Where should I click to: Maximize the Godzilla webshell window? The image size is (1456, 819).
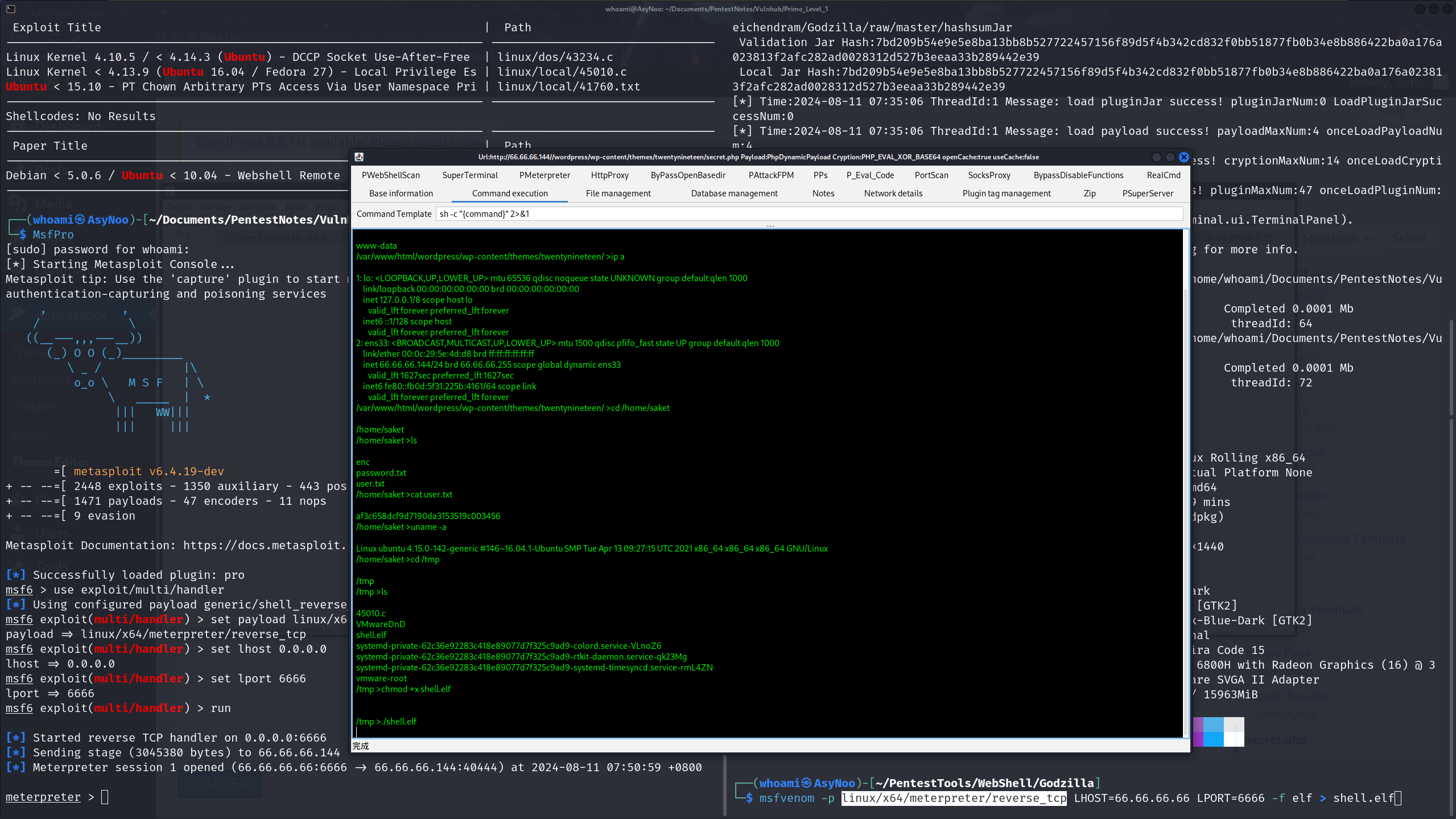point(1170,157)
